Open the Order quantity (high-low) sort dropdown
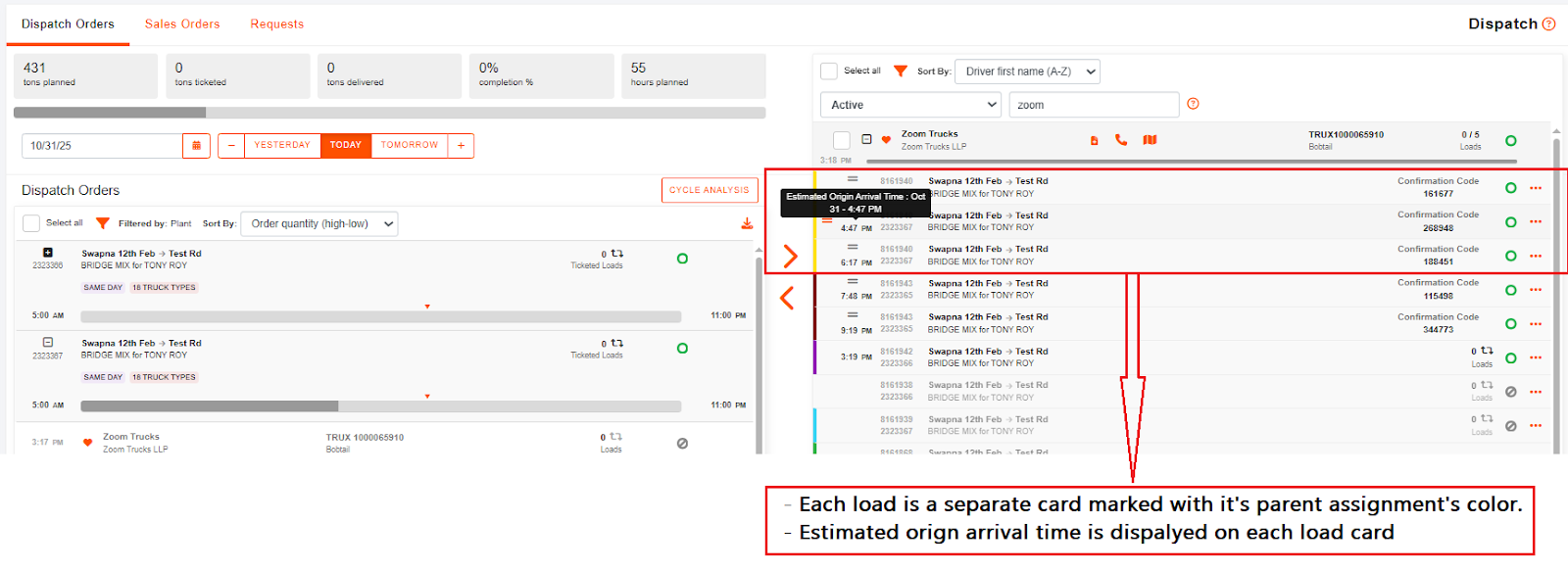Image resolution: width=1568 pixels, height=571 pixels. (319, 224)
